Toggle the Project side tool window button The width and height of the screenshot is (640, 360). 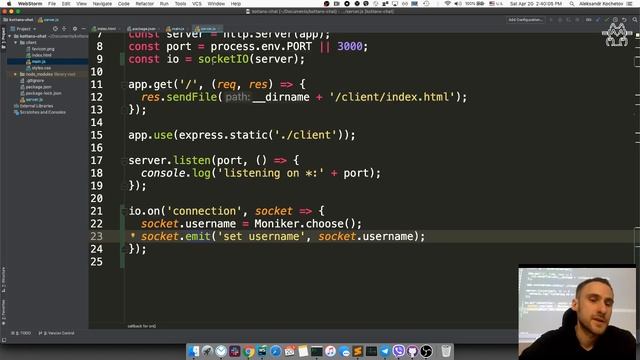point(3,38)
